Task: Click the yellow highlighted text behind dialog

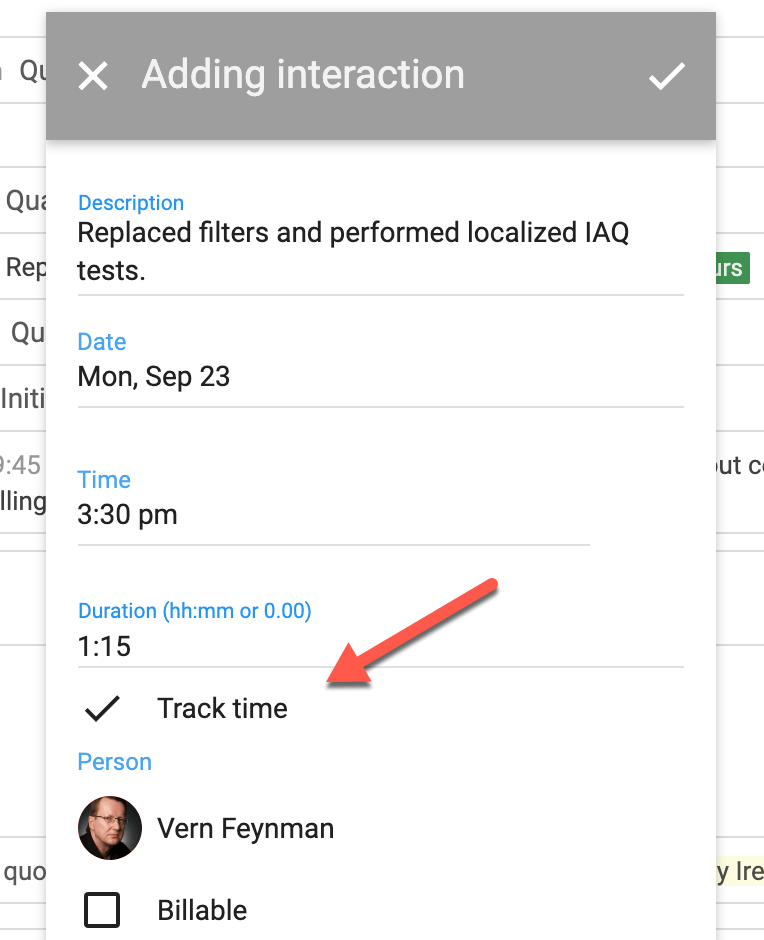Action: click(740, 871)
